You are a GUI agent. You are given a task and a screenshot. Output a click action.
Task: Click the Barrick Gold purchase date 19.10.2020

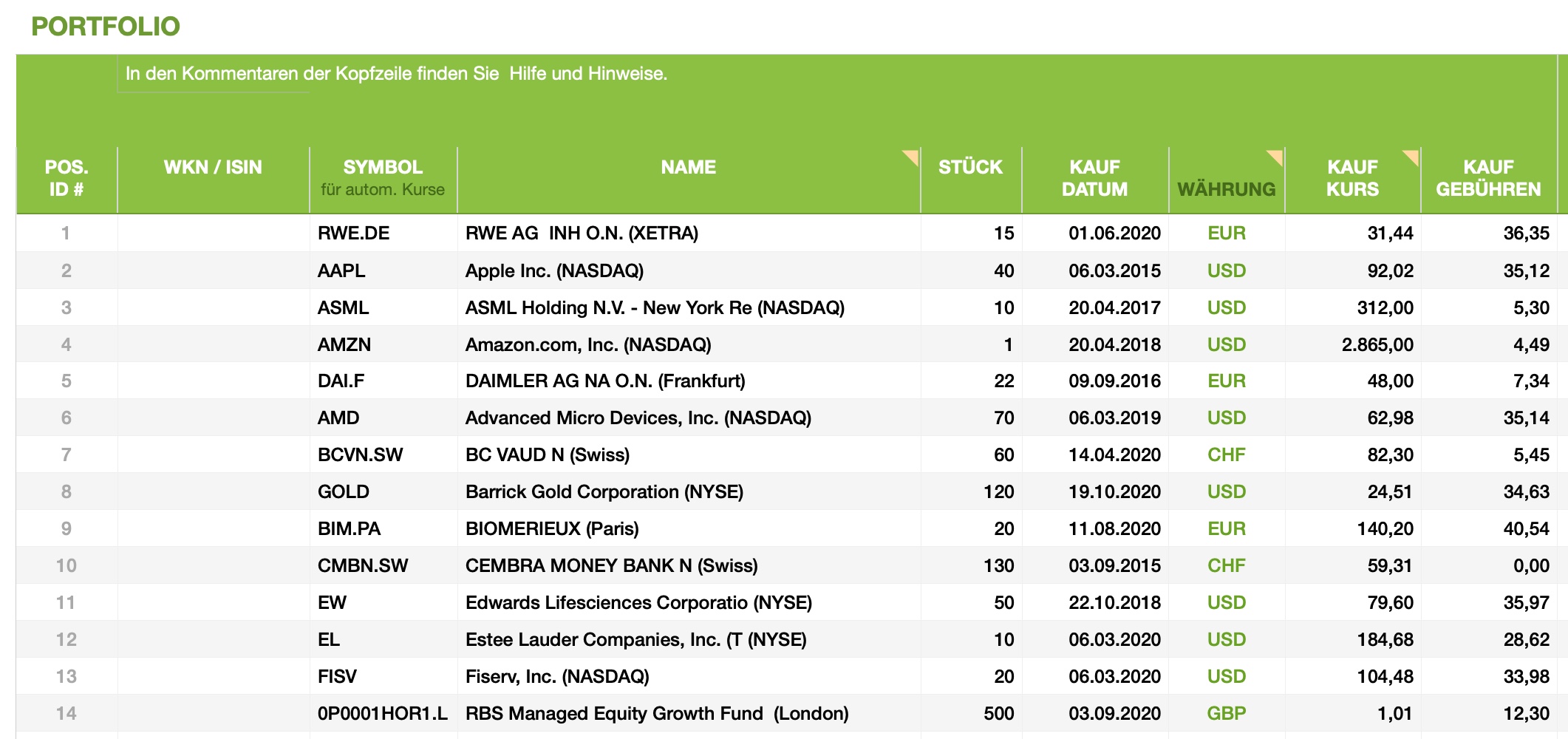(x=1114, y=491)
